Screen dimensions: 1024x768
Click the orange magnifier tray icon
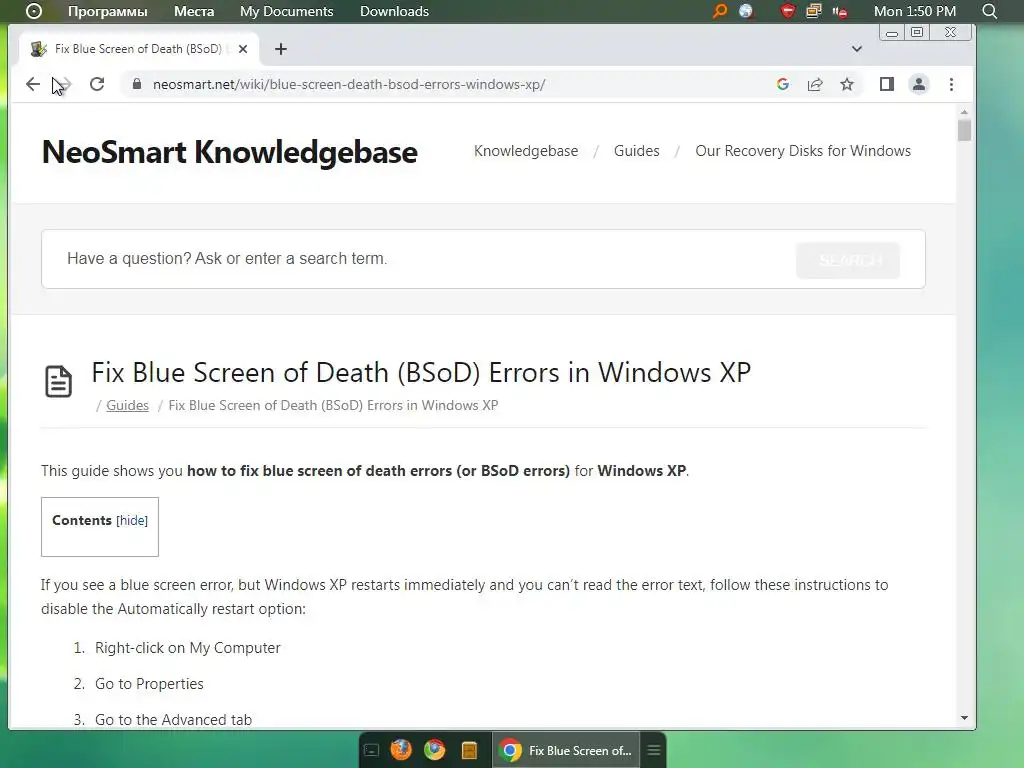(720, 11)
